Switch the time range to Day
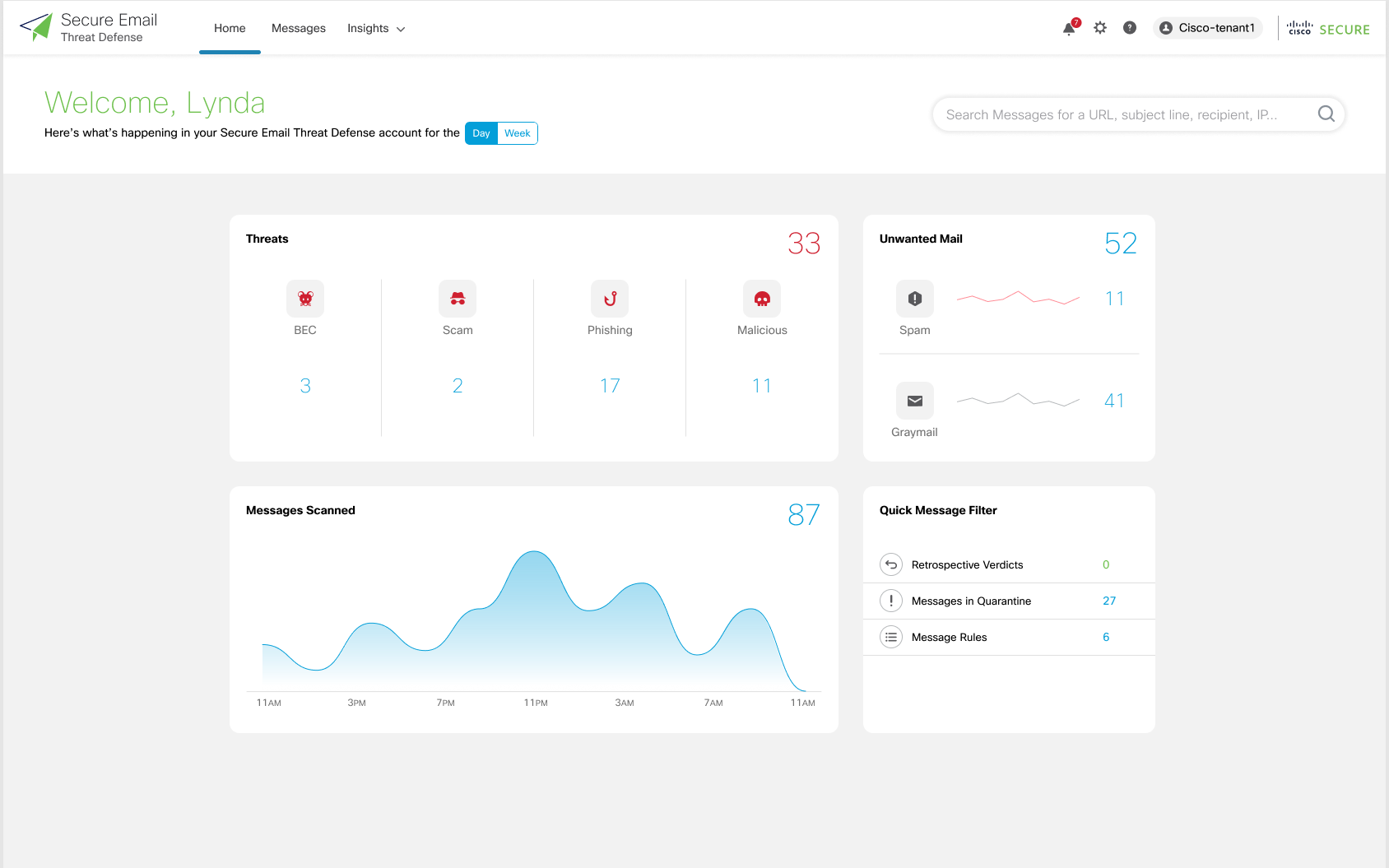 coord(481,133)
